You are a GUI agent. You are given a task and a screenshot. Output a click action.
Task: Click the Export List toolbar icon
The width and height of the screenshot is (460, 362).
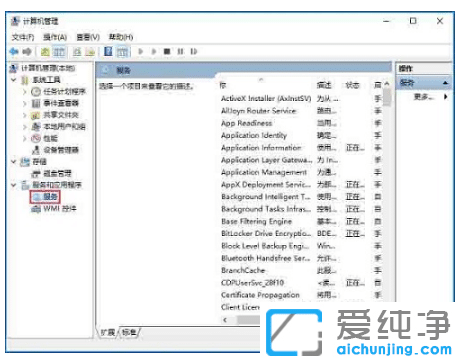(x=90, y=52)
